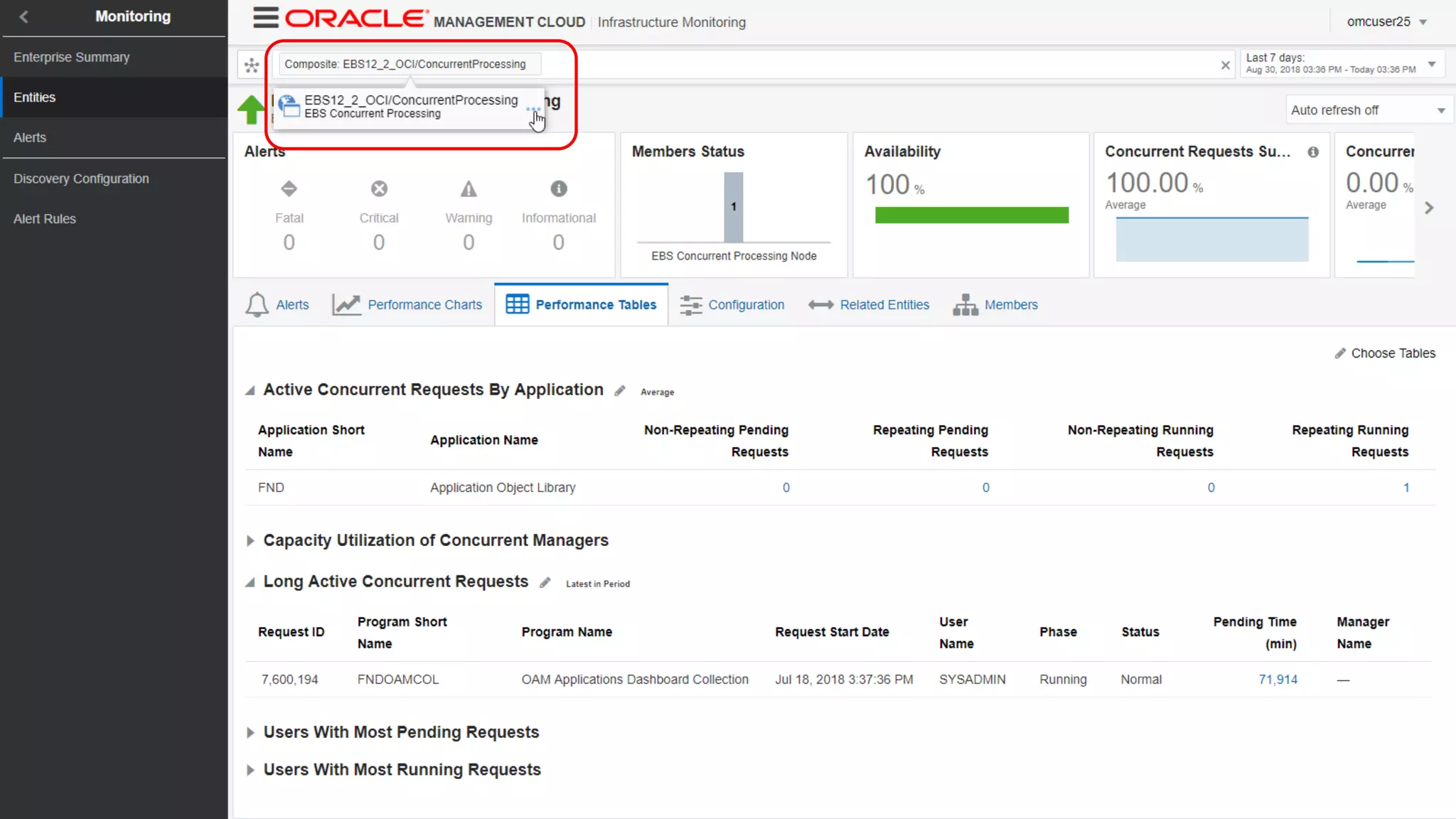
Task: Click the Manager Name column header
Action: click(x=1362, y=633)
